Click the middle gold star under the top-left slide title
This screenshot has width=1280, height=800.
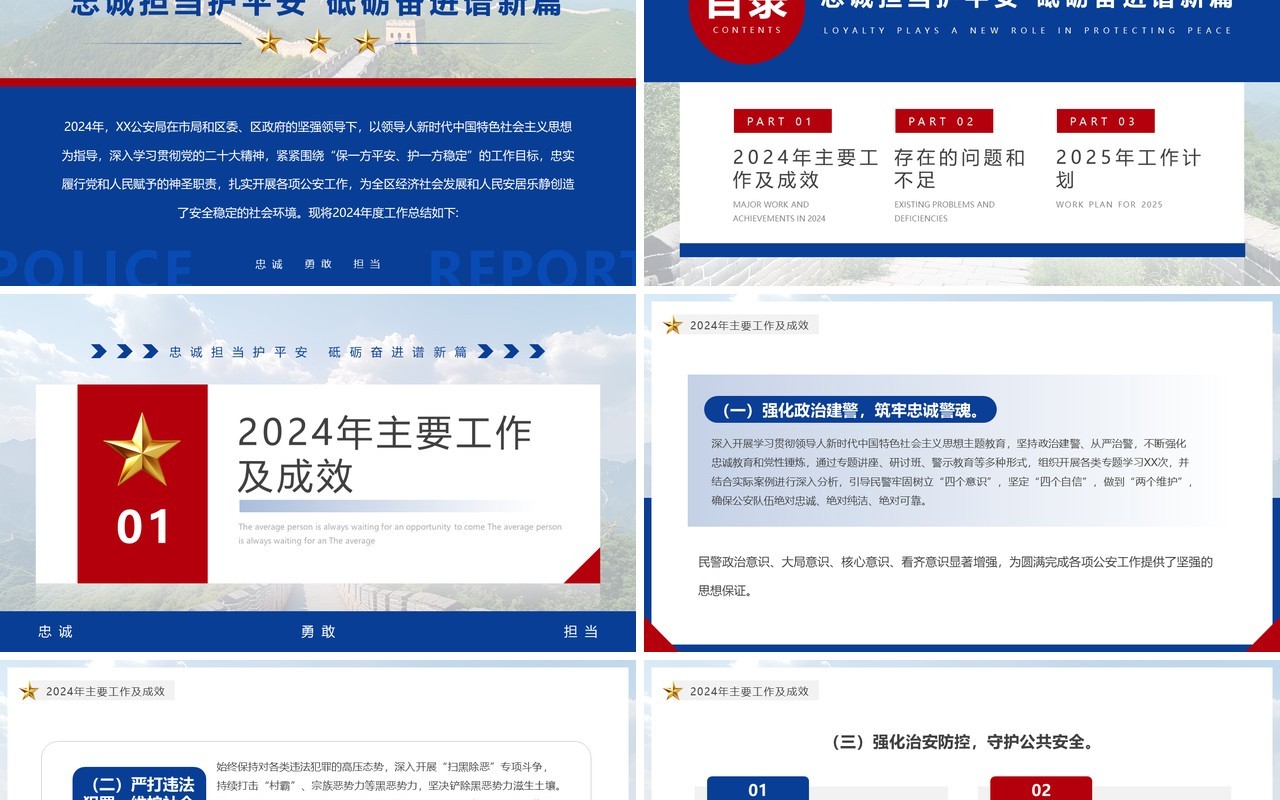pyautogui.click(x=318, y=42)
